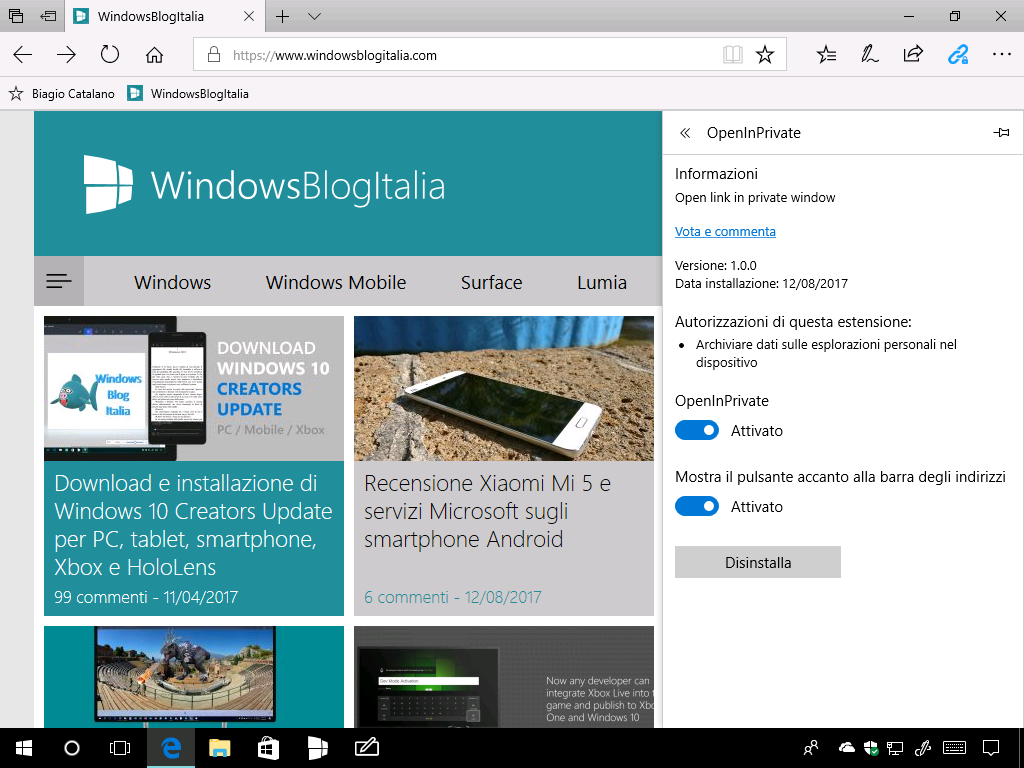
Task: Click the site padlock icon
Action: point(214,55)
